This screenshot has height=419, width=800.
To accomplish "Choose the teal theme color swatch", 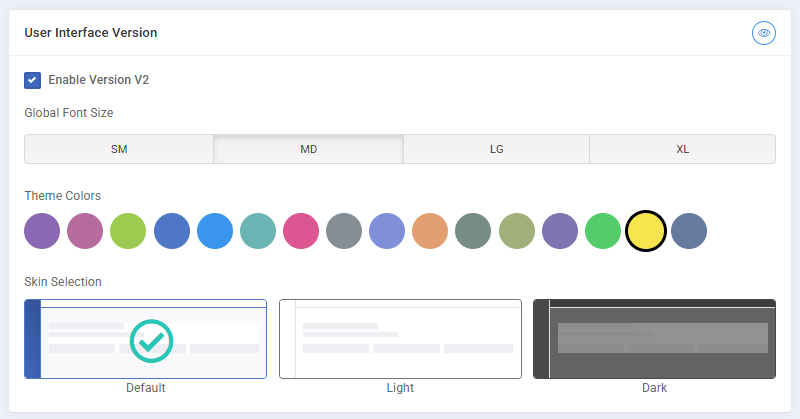I will pos(258,231).
